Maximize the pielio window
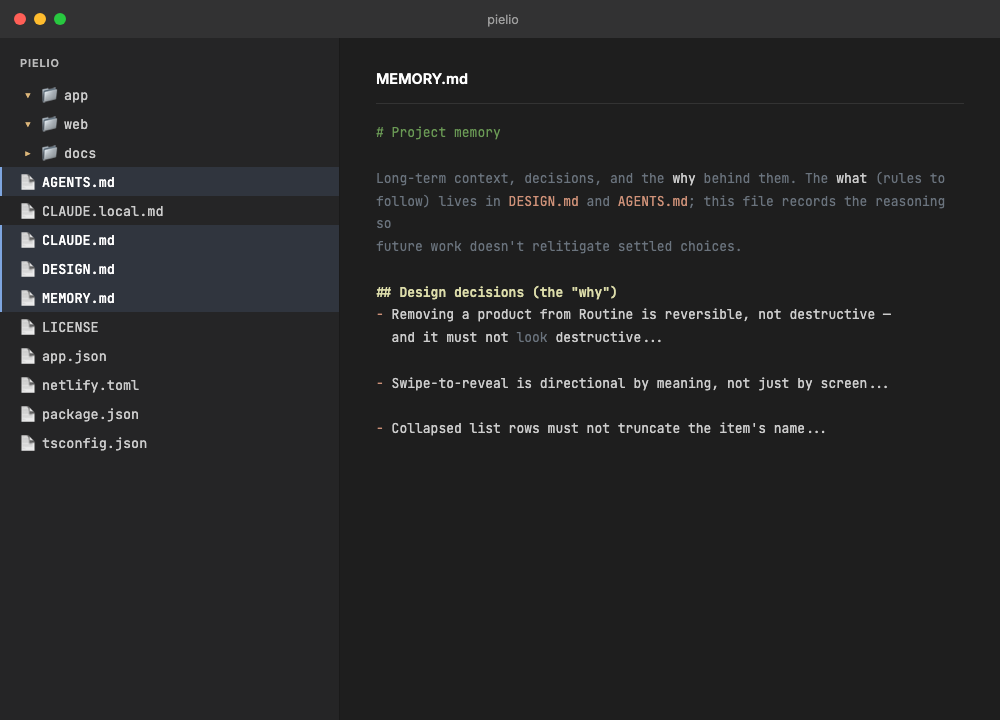This screenshot has width=1000, height=720. click(x=60, y=19)
